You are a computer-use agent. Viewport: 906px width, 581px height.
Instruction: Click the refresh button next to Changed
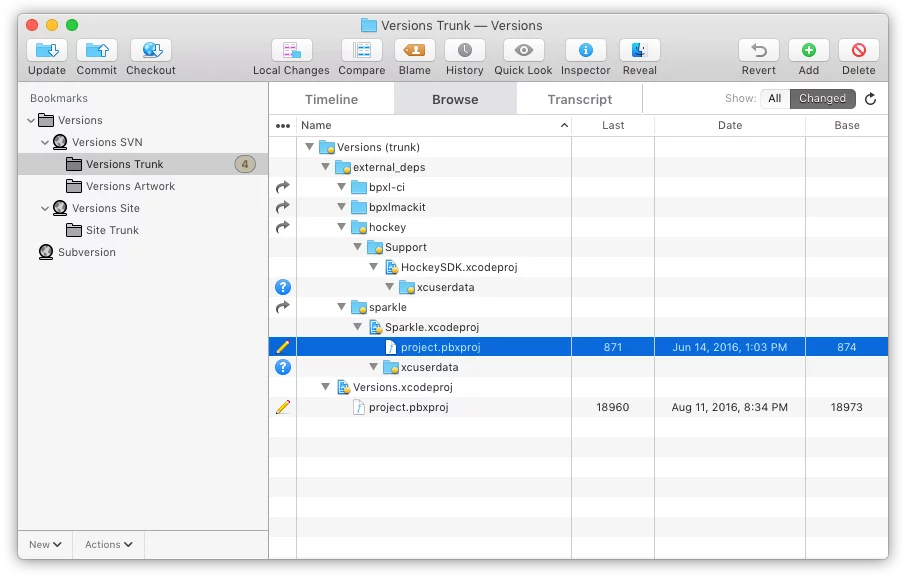click(x=870, y=99)
